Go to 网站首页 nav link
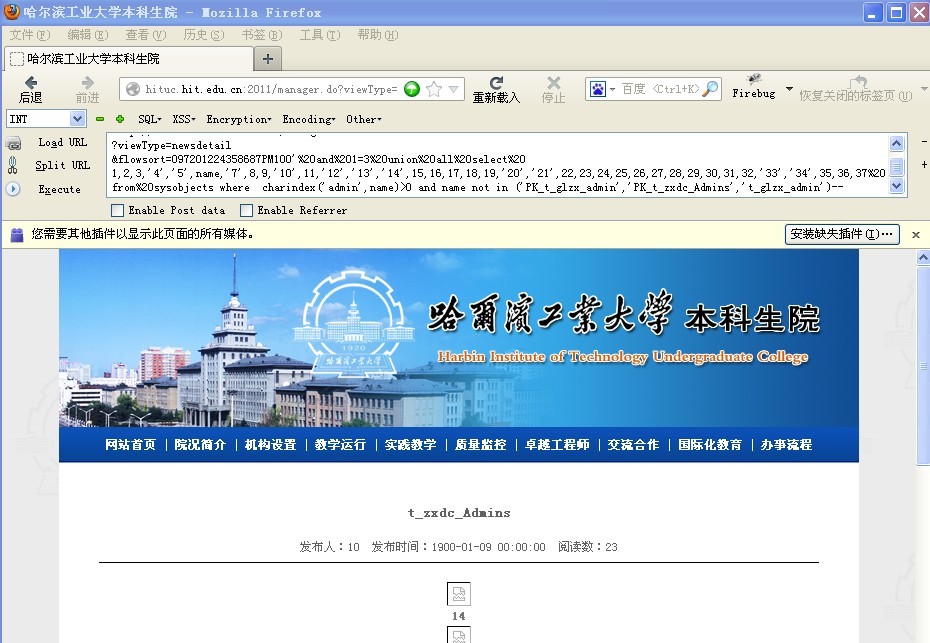The width and height of the screenshot is (930, 643). tap(130, 445)
